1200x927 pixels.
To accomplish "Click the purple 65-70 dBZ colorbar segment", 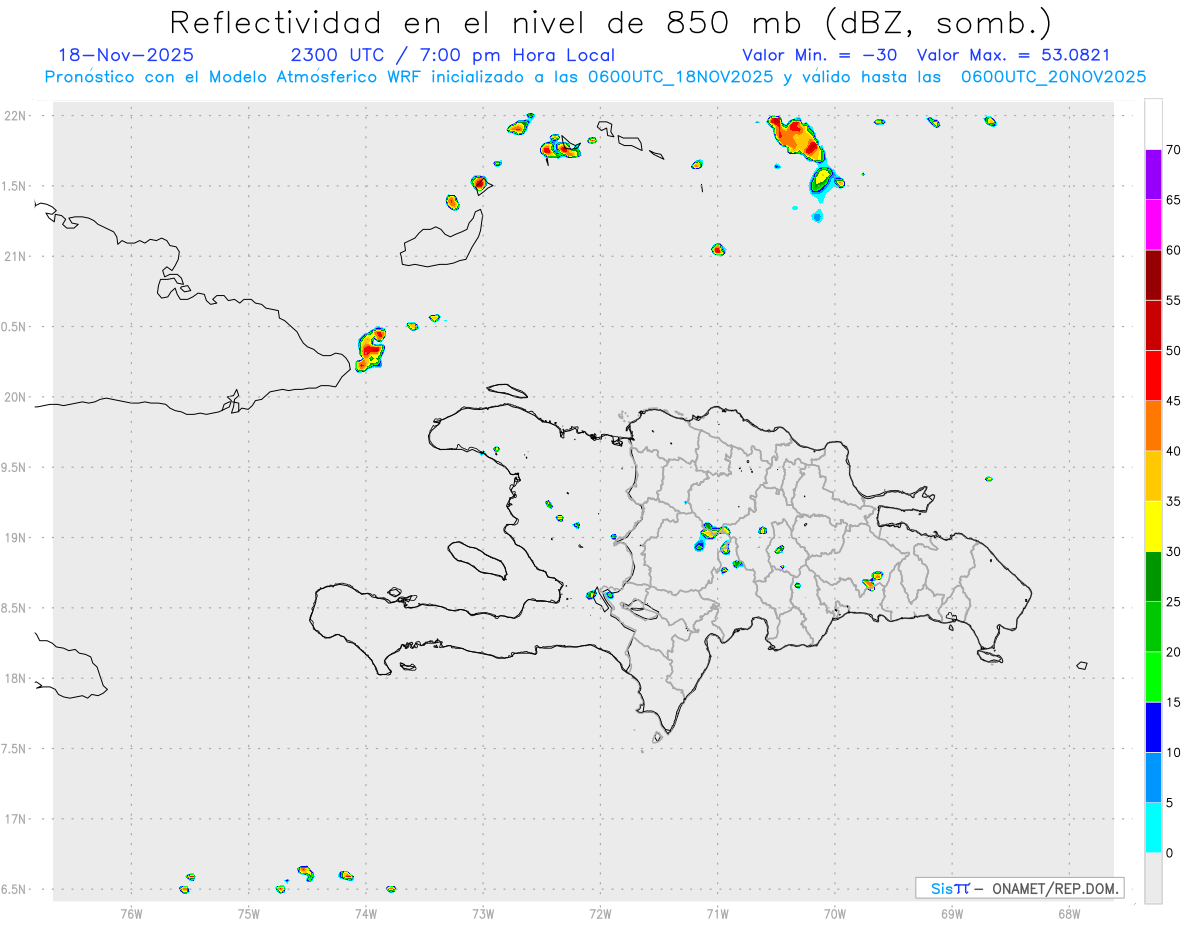I will pos(1153,175).
